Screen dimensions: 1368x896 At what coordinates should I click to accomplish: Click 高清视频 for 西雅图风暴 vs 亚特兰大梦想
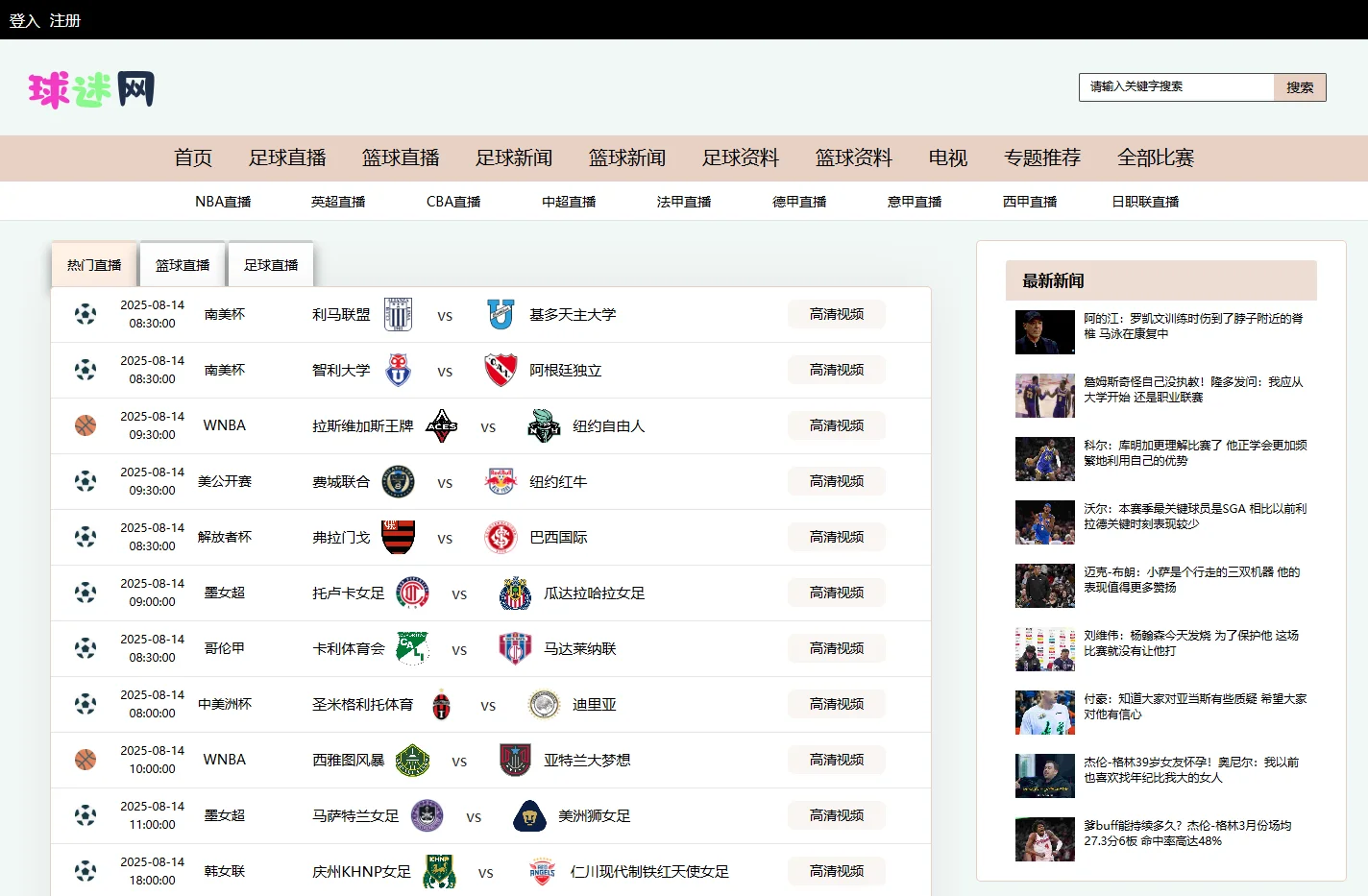(x=837, y=760)
